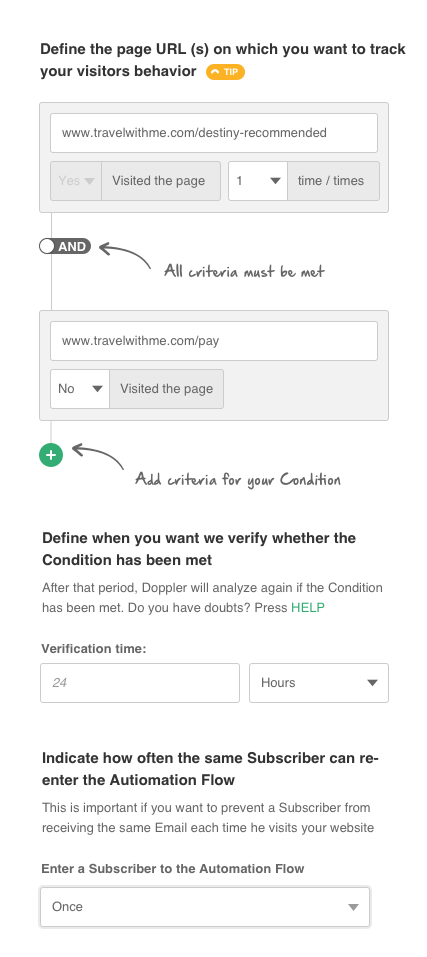
Task: Toggle the AND criteria switch
Action: pyautogui.click(x=65, y=247)
